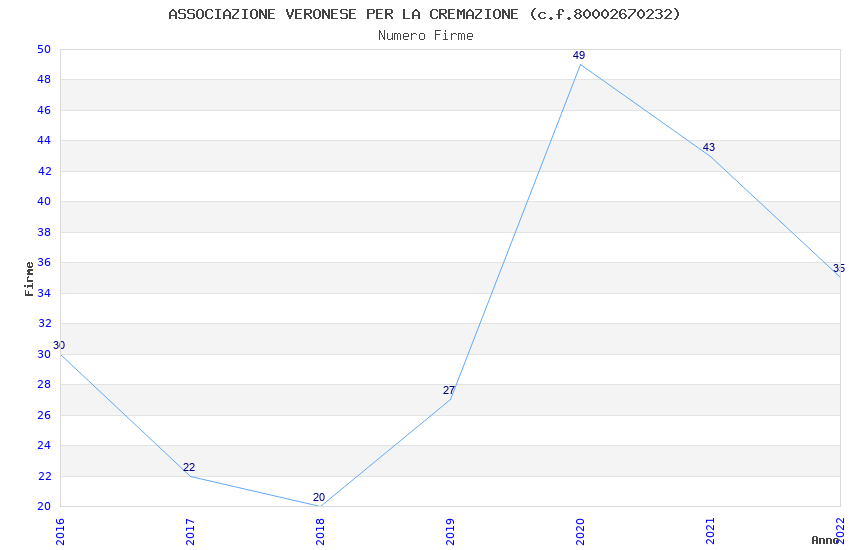This screenshot has width=850, height=550.
Task: Click x-axis year 2019
Action: 450,531
